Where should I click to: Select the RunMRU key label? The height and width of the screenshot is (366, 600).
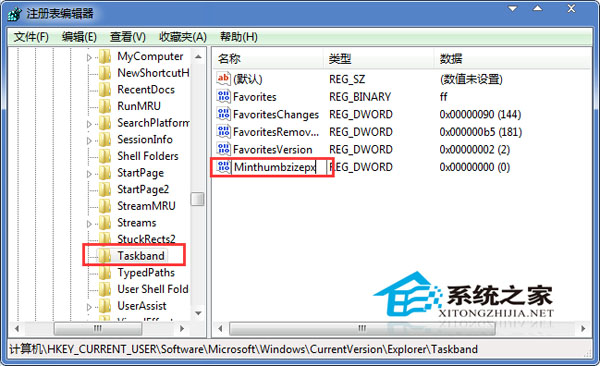coord(139,106)
